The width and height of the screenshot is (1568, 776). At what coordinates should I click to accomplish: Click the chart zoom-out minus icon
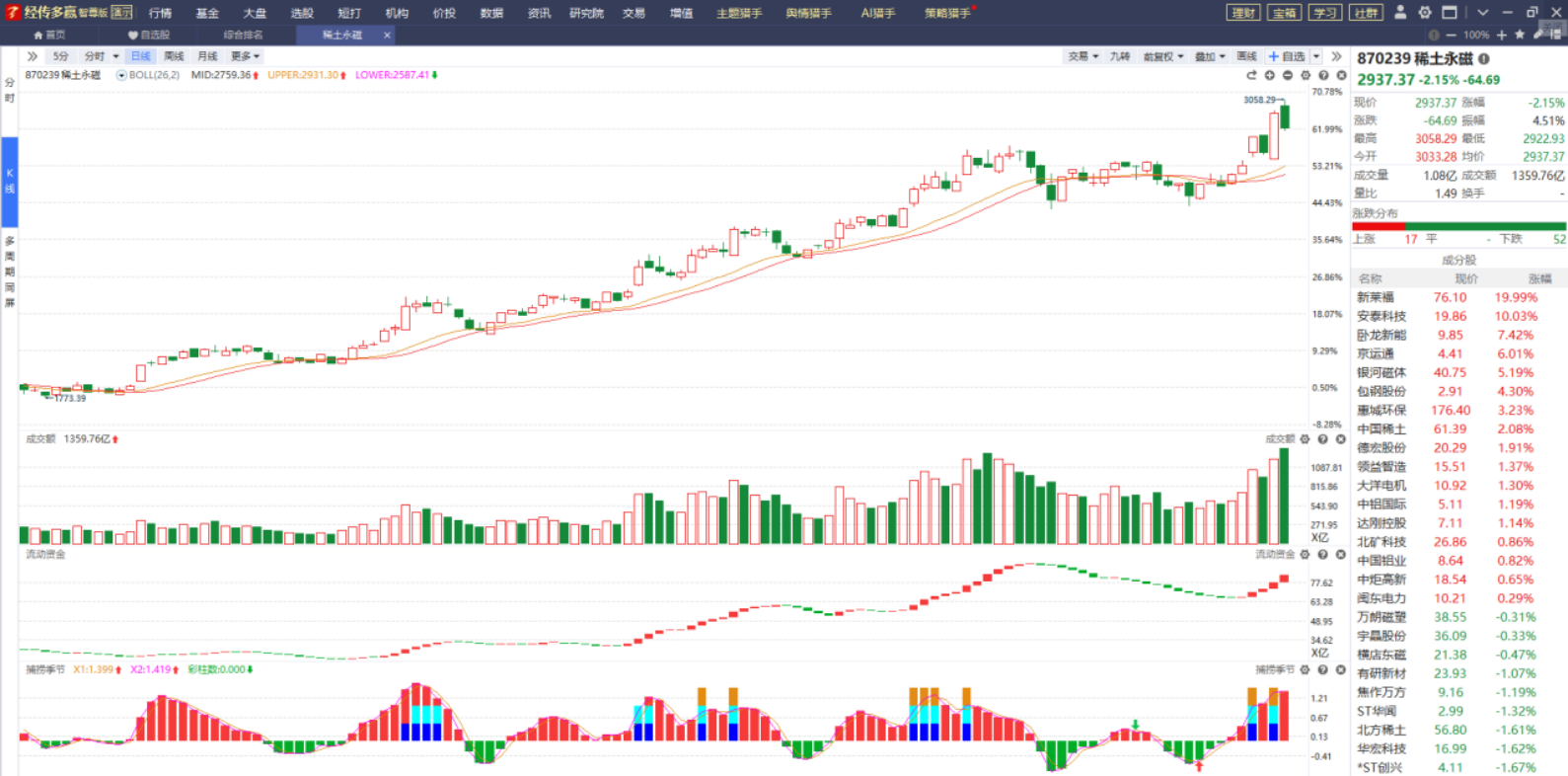coord(1288,75)
